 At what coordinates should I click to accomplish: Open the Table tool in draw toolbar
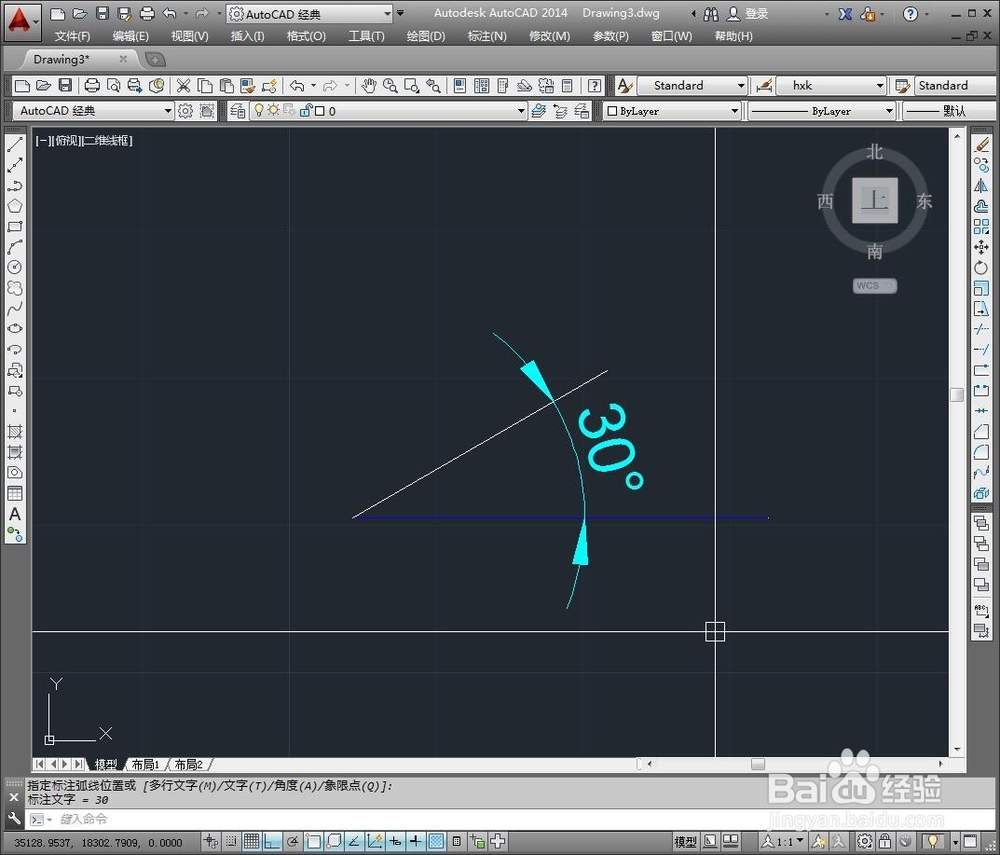pos(15,493)
